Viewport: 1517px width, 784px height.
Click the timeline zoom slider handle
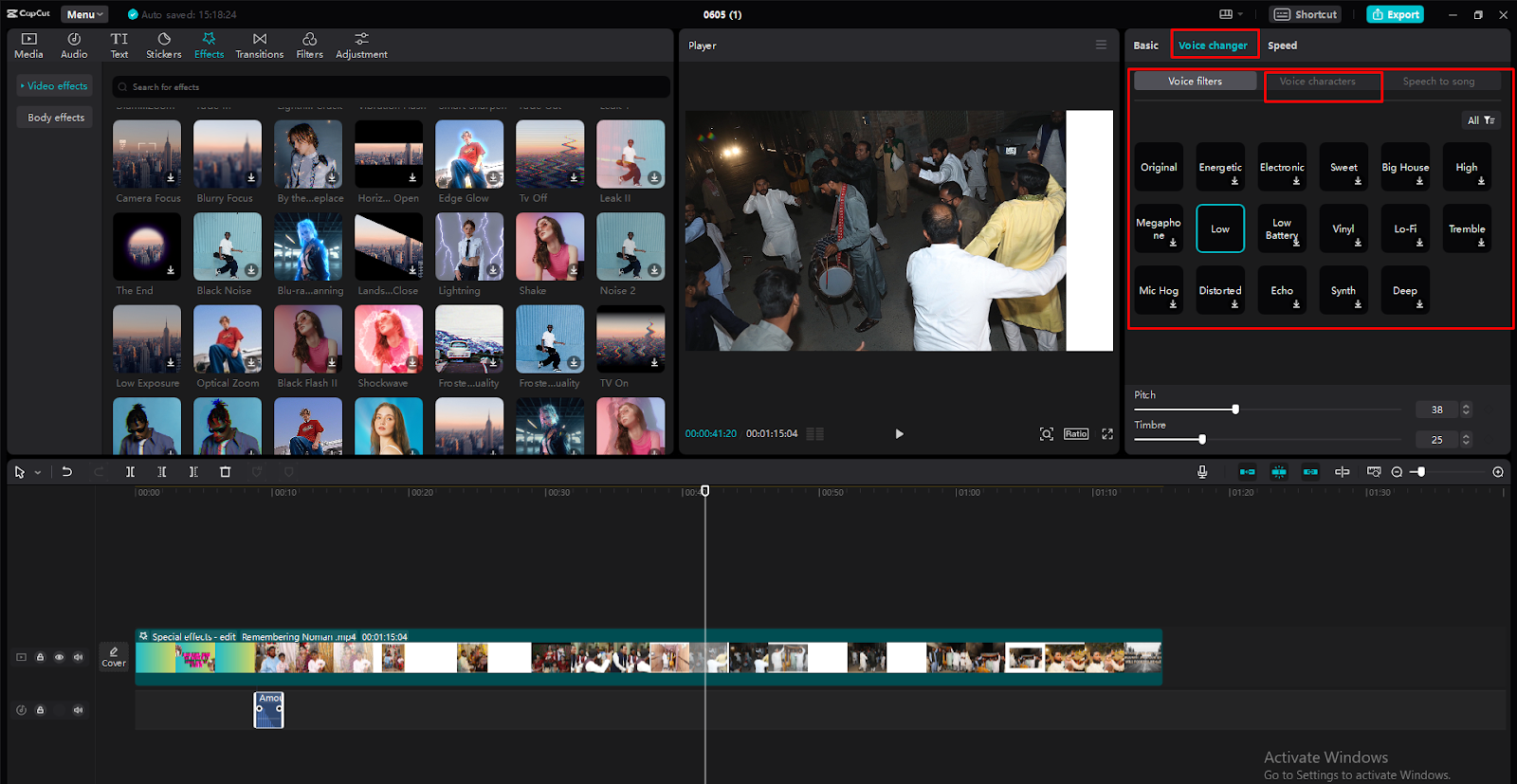(1420, 471)
